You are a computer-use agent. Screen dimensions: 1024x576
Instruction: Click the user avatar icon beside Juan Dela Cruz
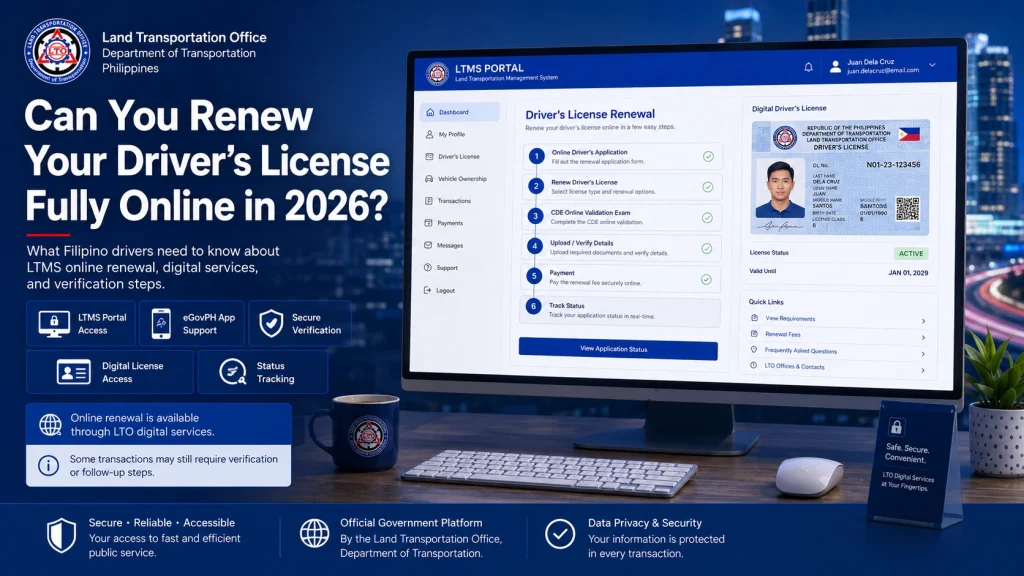pyautogui.click(x=835, y=66)
